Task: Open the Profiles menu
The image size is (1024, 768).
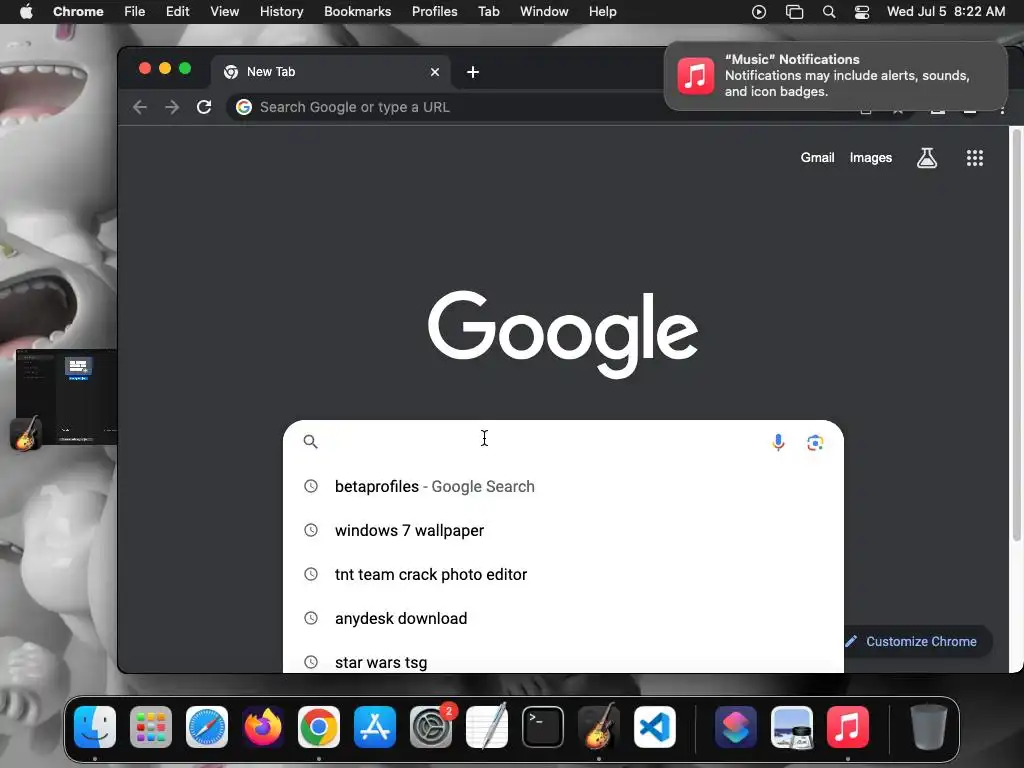Action: pos(434,11)
